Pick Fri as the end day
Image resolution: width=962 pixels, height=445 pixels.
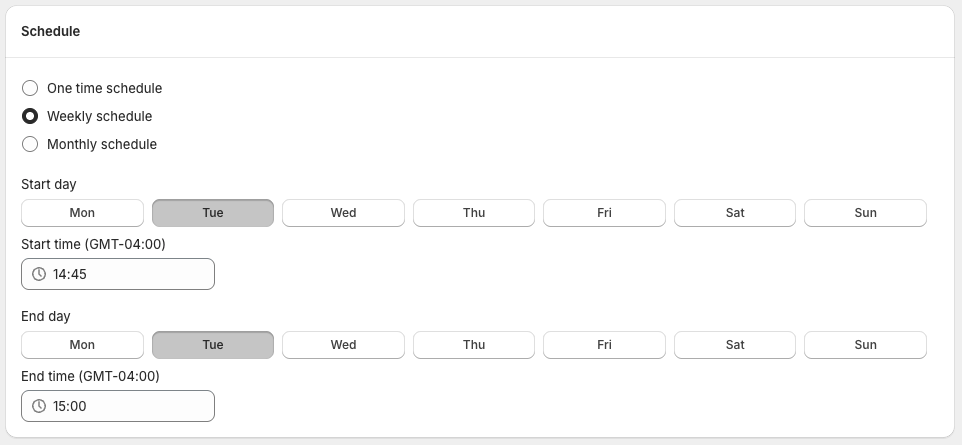(604, 345)
